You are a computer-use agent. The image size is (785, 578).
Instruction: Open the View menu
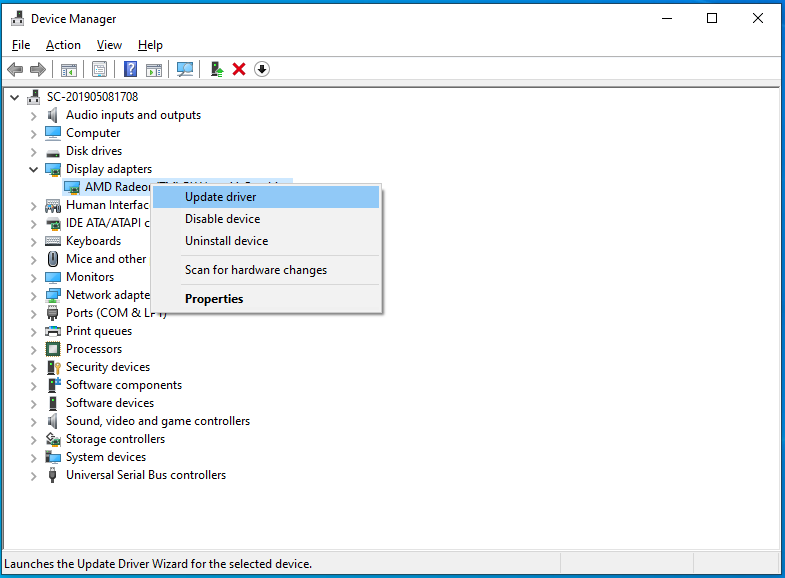pos(109,45)
